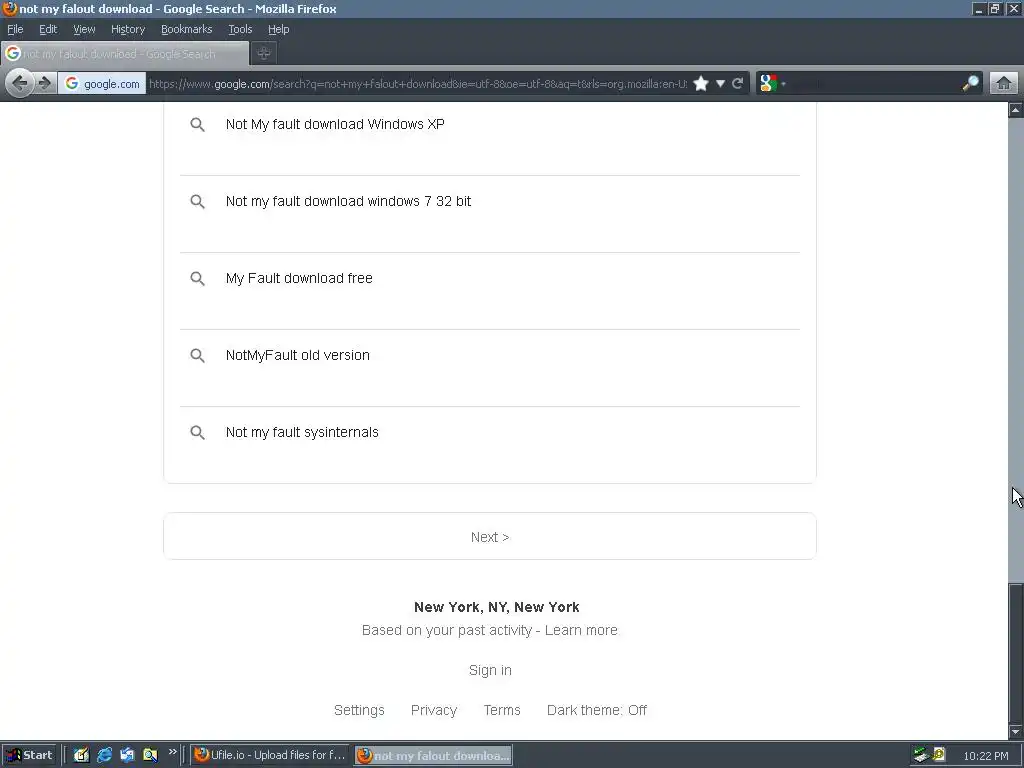Go back with the Back arrow button
Viewport: 1024px width, 768px height.
(x=20, y=84)
